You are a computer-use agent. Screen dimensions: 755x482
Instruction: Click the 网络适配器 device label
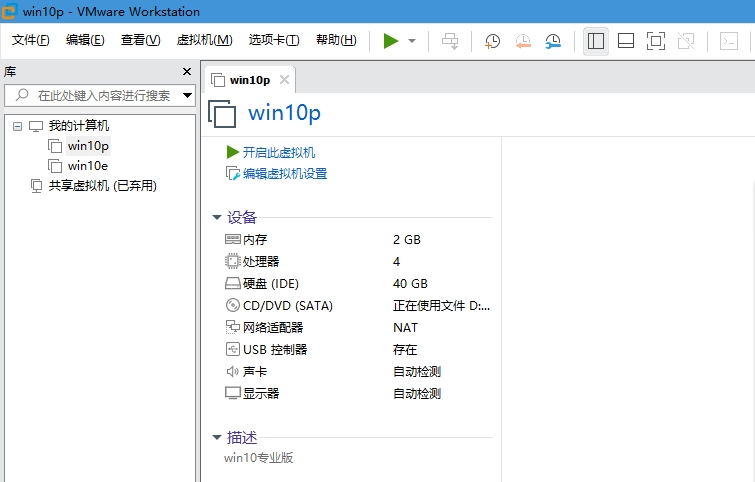[x=273, y=328]
